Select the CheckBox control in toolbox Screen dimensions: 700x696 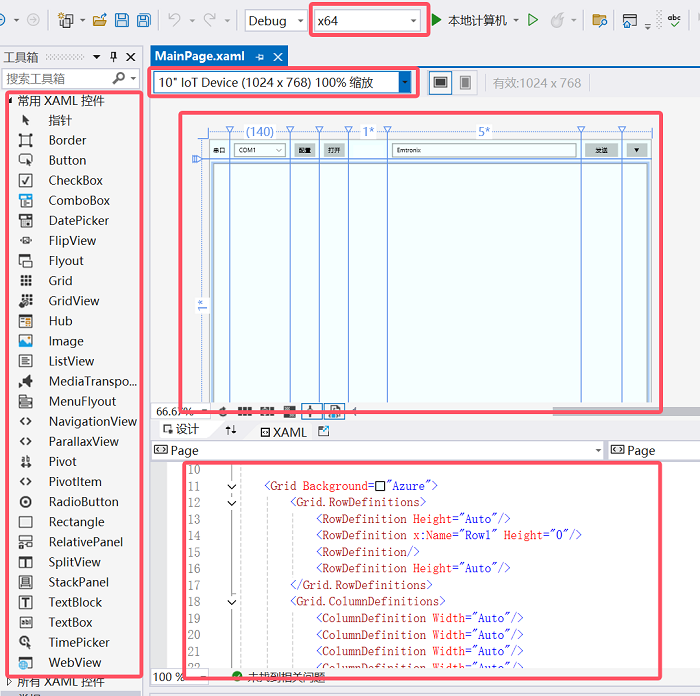[x=75, y=180]
